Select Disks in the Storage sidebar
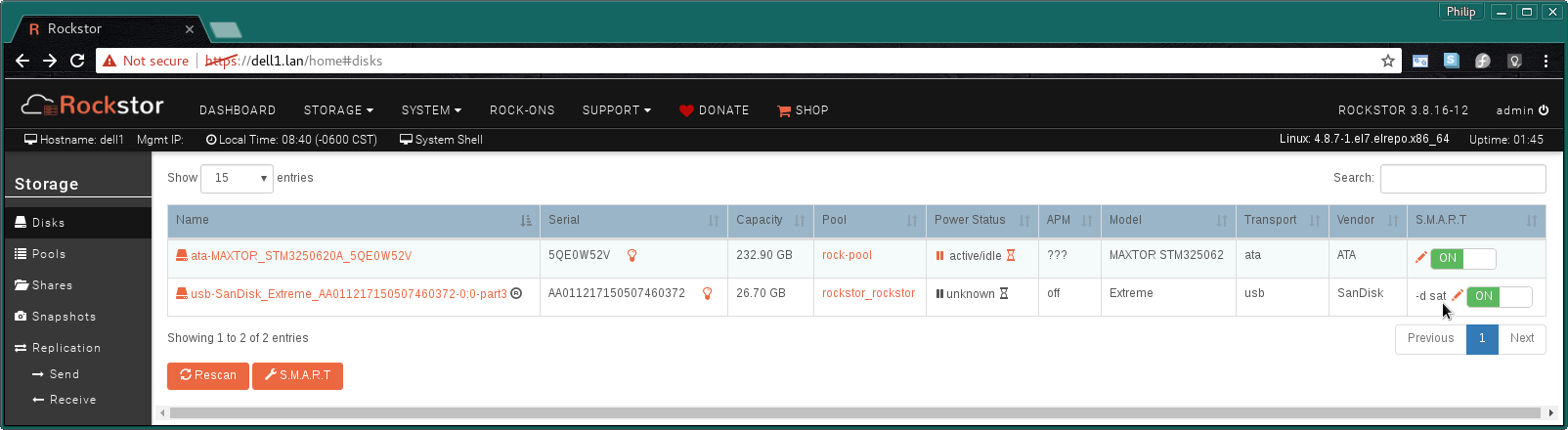The width and height of the screenshot is (1568, 430). click(x=78, y=223)
